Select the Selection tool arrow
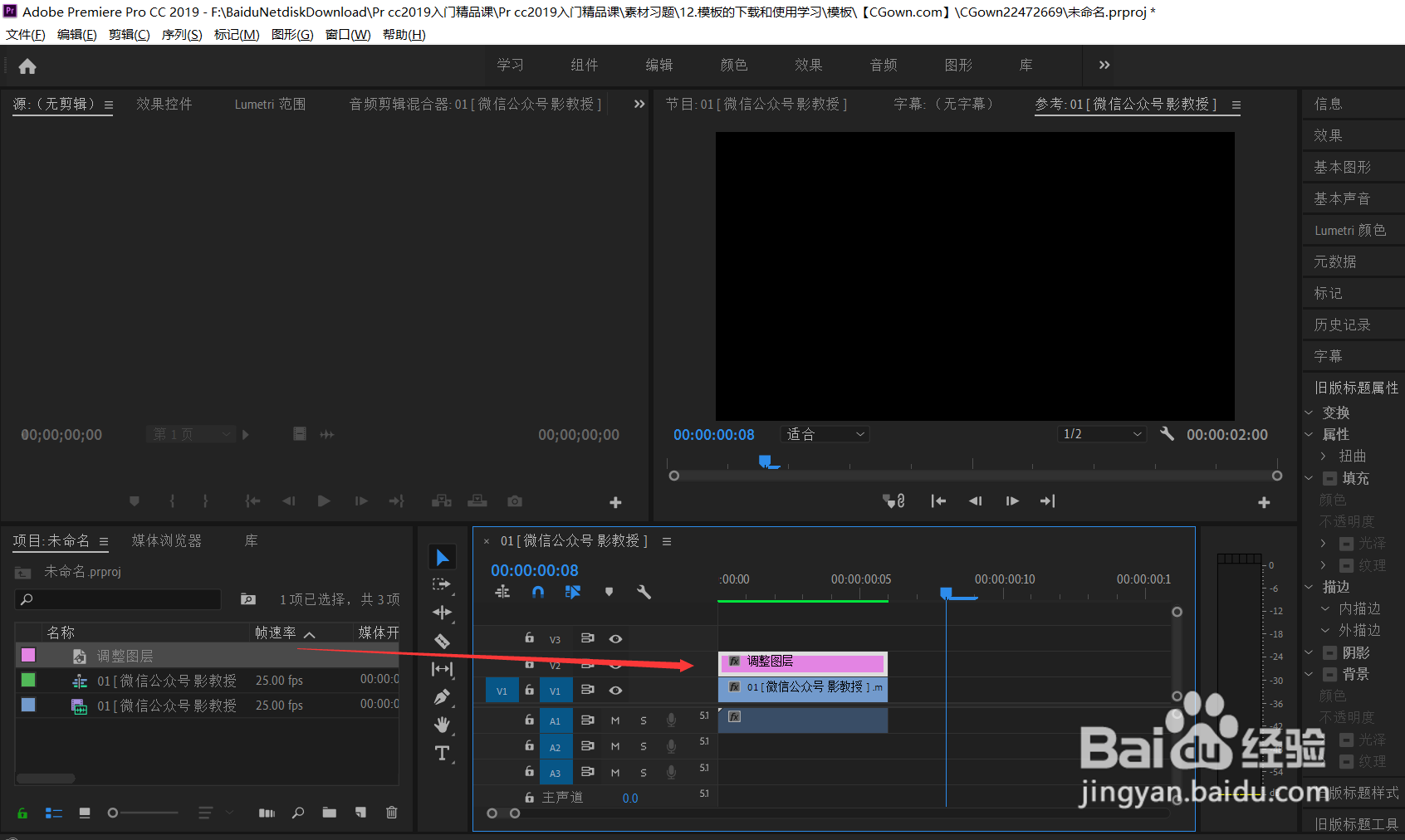 pos(443,558)
